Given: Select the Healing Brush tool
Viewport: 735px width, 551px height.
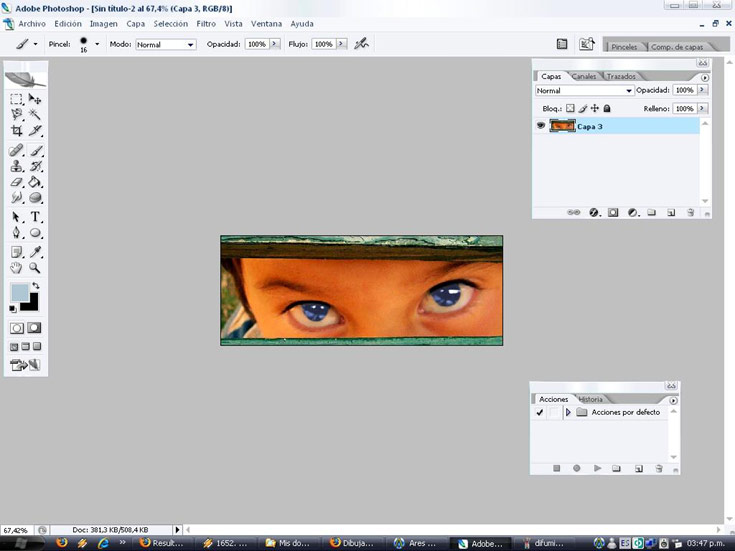Looking at the screenshot, I should pos(16,151).
